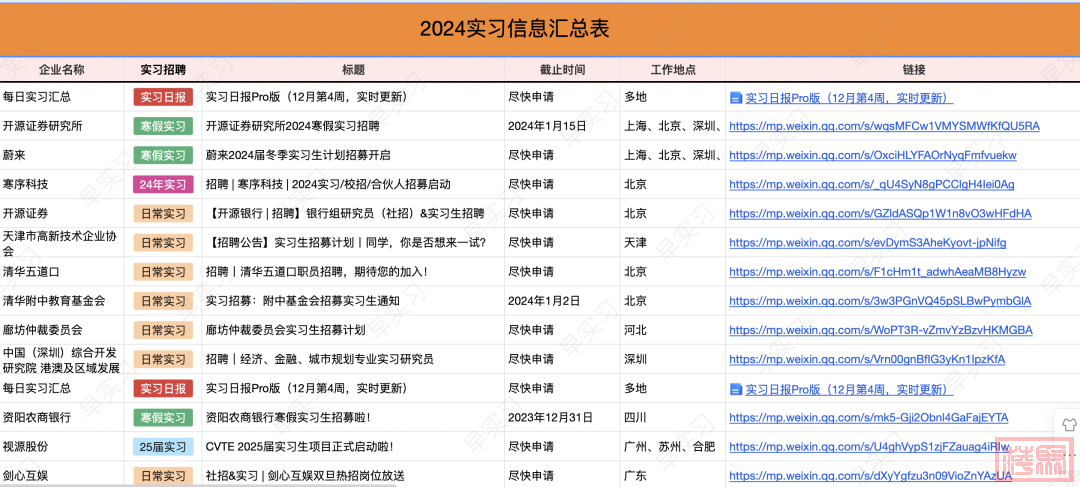1080x487 pixels.
Task: Select the location 四川
Action: point(636,417)
